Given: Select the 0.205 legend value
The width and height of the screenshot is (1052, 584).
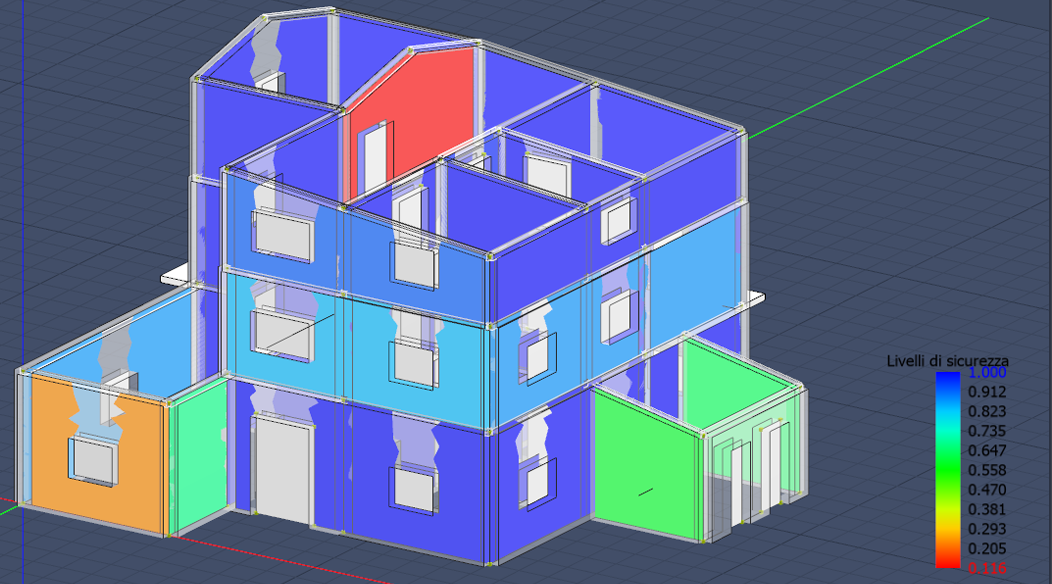Looking at the screenshot, I should [x=987, y=549].
